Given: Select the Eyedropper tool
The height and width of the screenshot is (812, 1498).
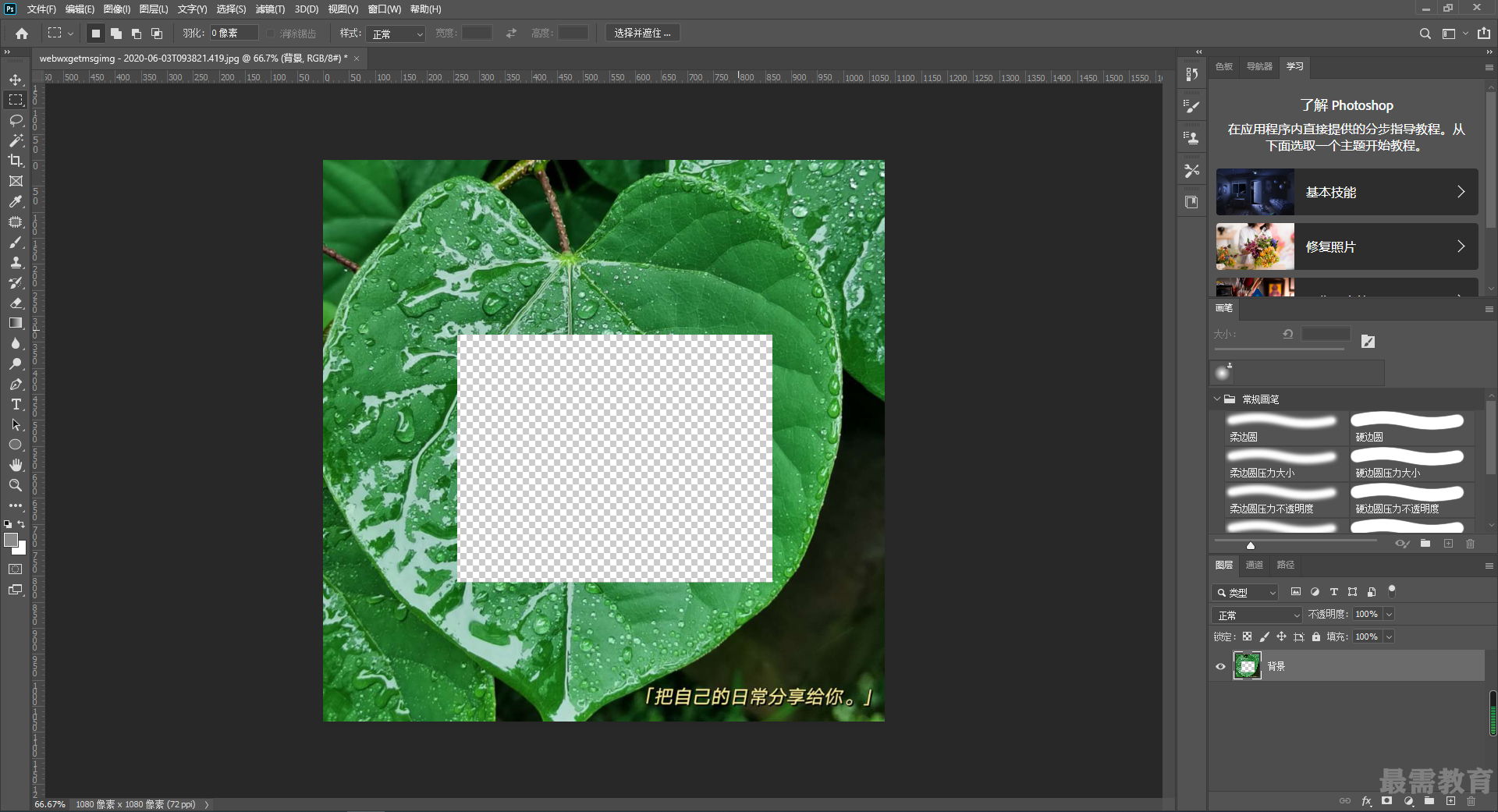Looking at the screenshot, I should 16,201.
